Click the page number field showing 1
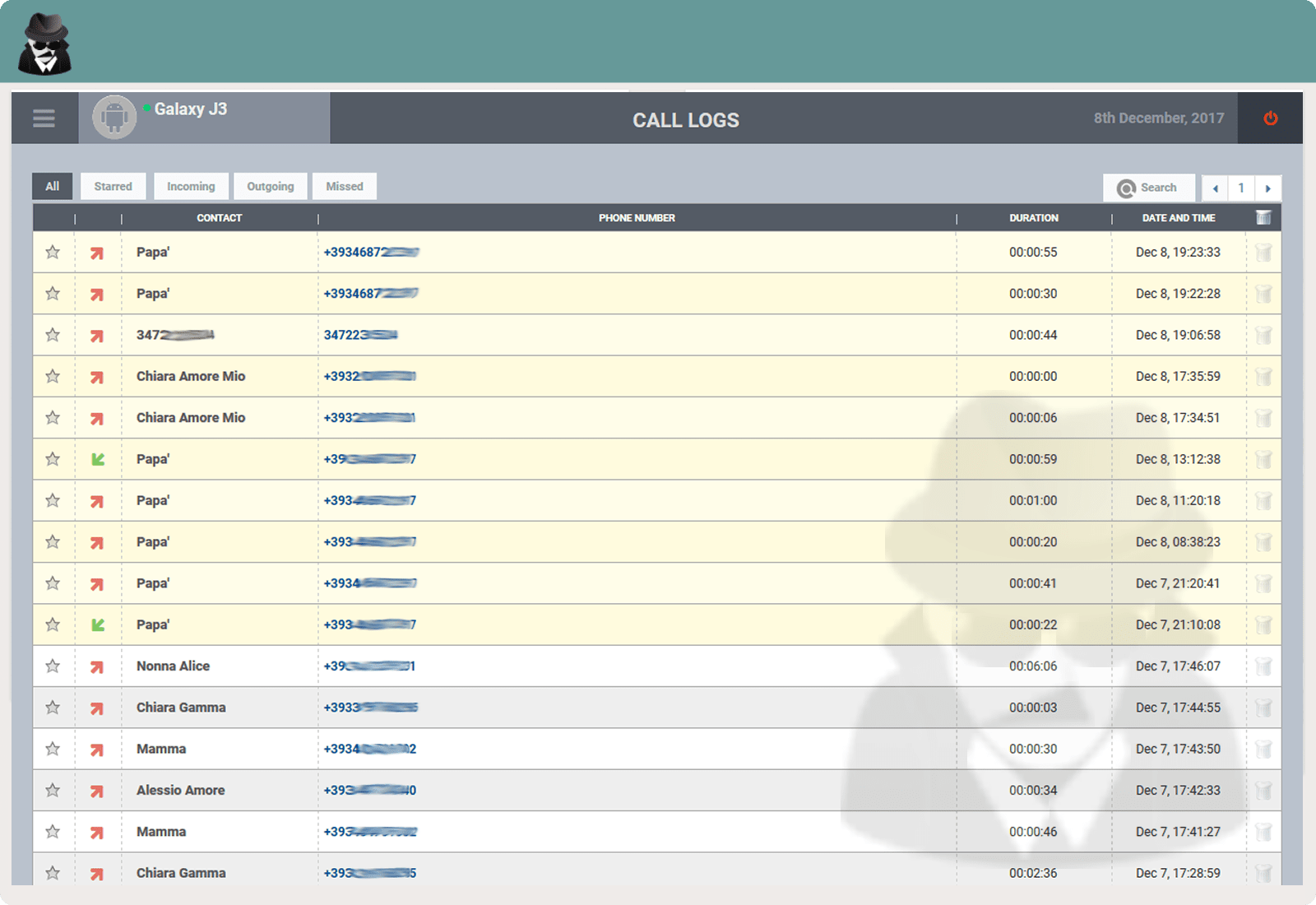Screen dimensions: 1316x905 coord(1241,188)
